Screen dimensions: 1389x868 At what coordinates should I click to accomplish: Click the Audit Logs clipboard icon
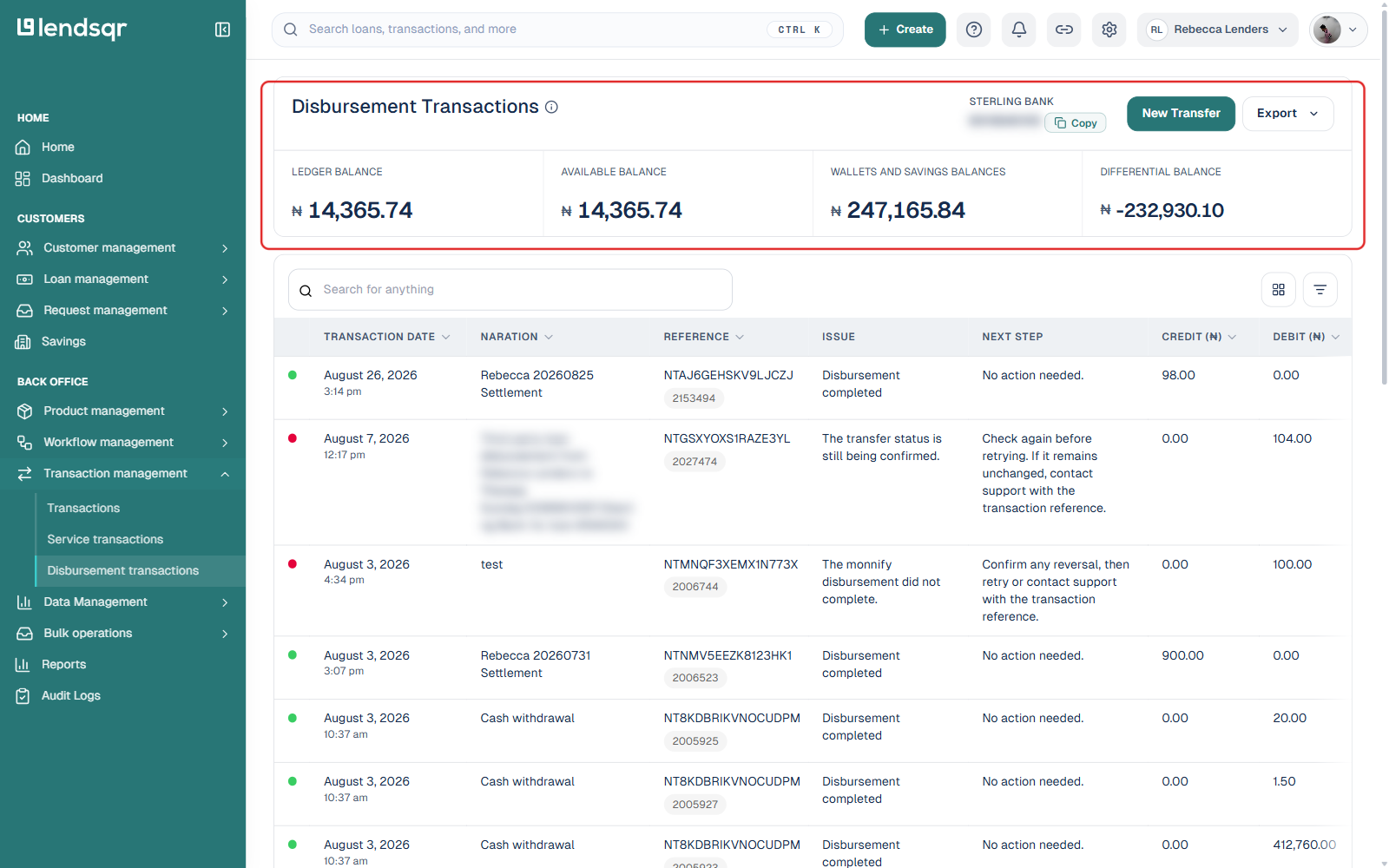(x=23, y=696)
